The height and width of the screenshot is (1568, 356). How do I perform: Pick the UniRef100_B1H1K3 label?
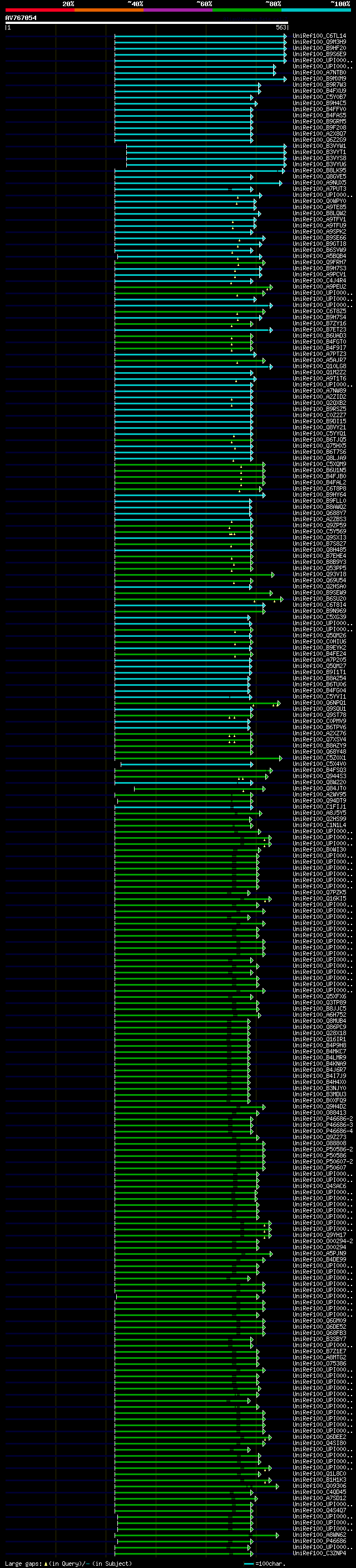[x=319, y=1480]
